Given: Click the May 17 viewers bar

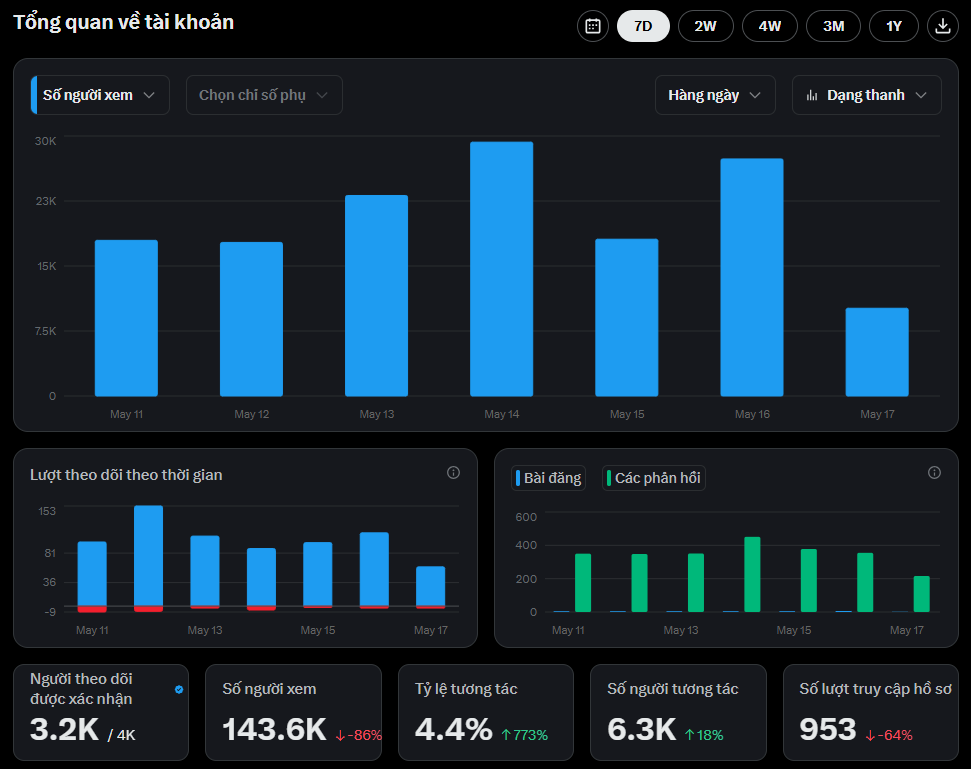Looking at the screenshot, I should [x=877, y=352].
